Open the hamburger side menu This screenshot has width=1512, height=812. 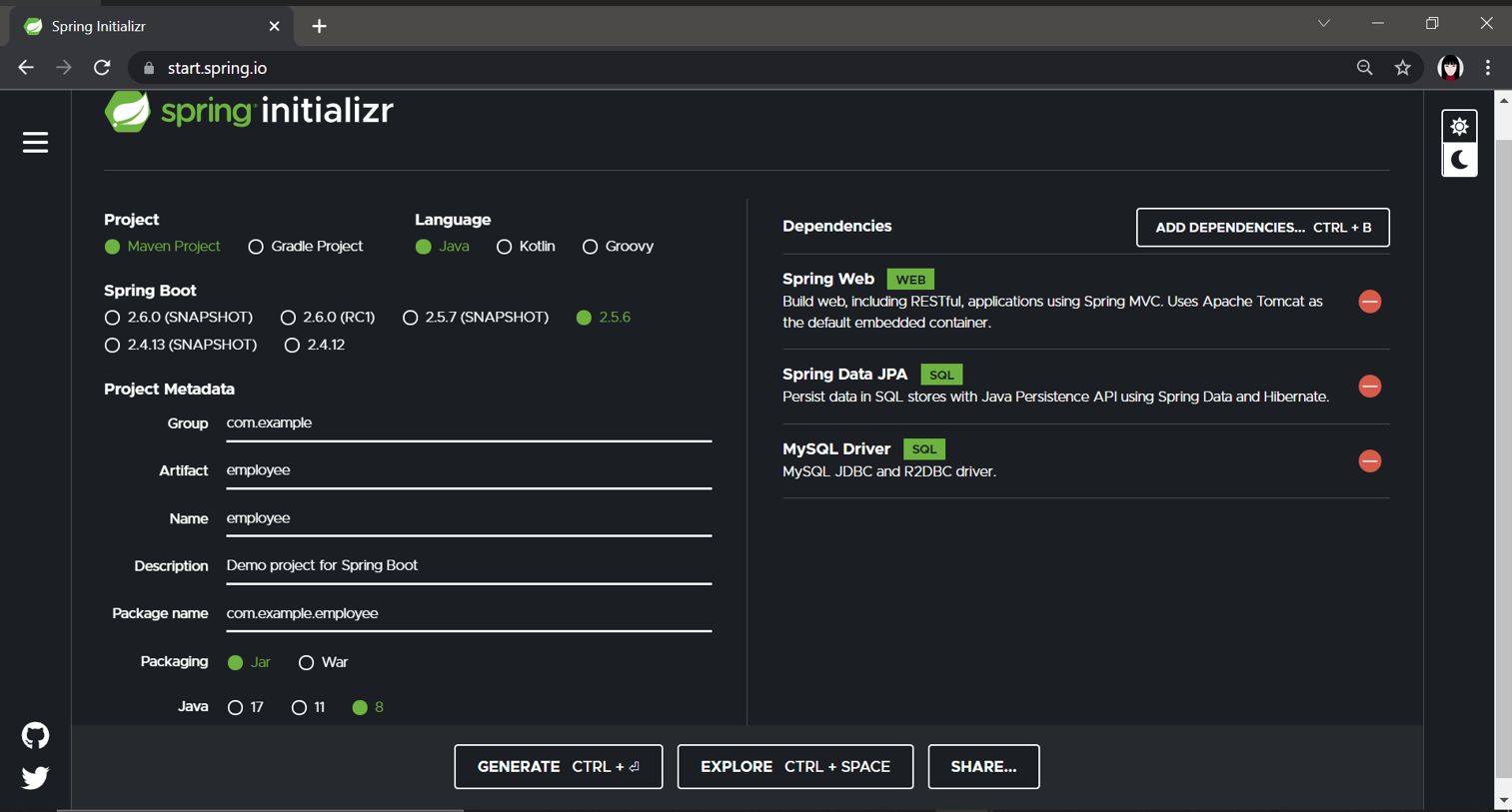(x=35, y=143)
